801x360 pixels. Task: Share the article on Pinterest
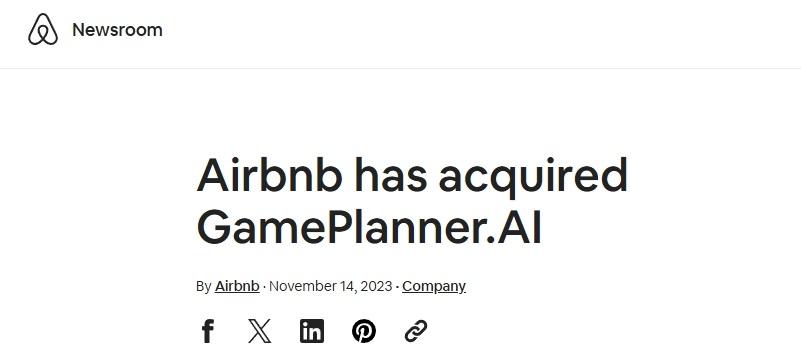coord(364,331)
